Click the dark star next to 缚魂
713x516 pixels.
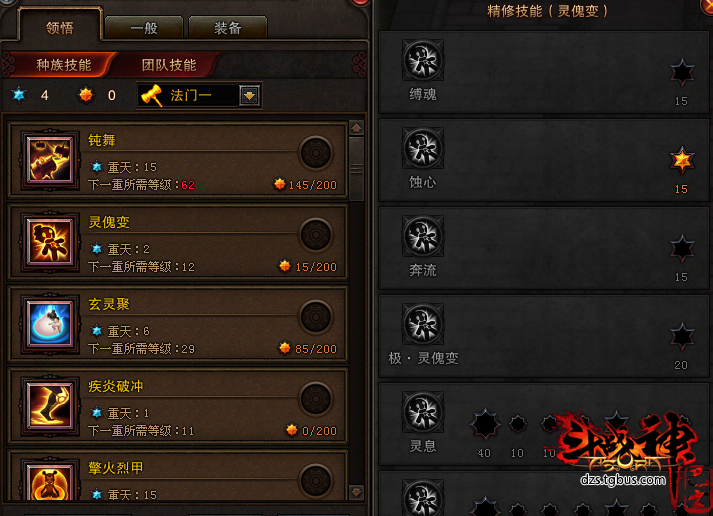(682, 72)
